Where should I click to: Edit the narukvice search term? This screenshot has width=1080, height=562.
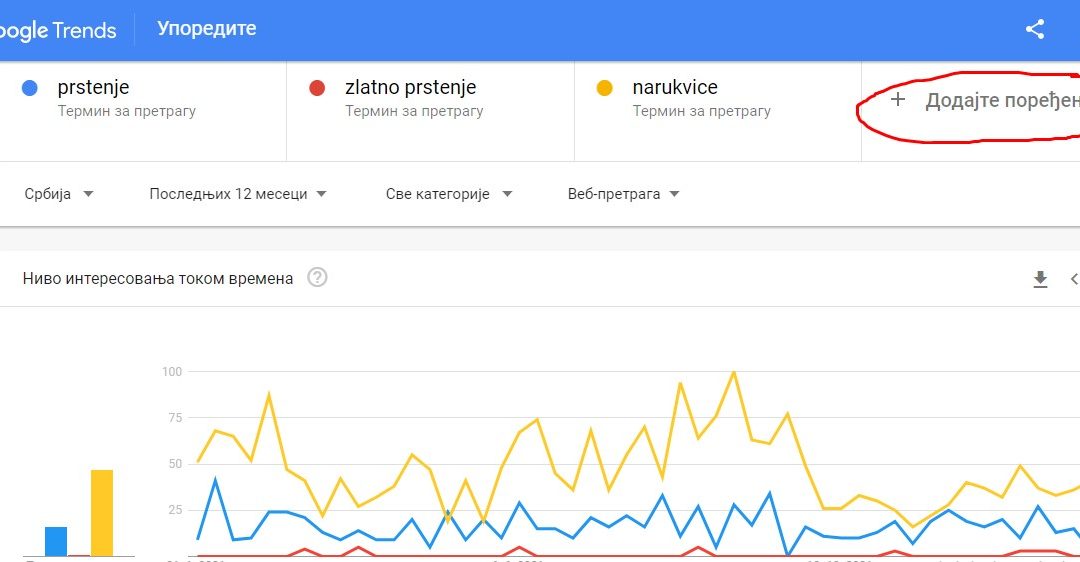(675, 88)
